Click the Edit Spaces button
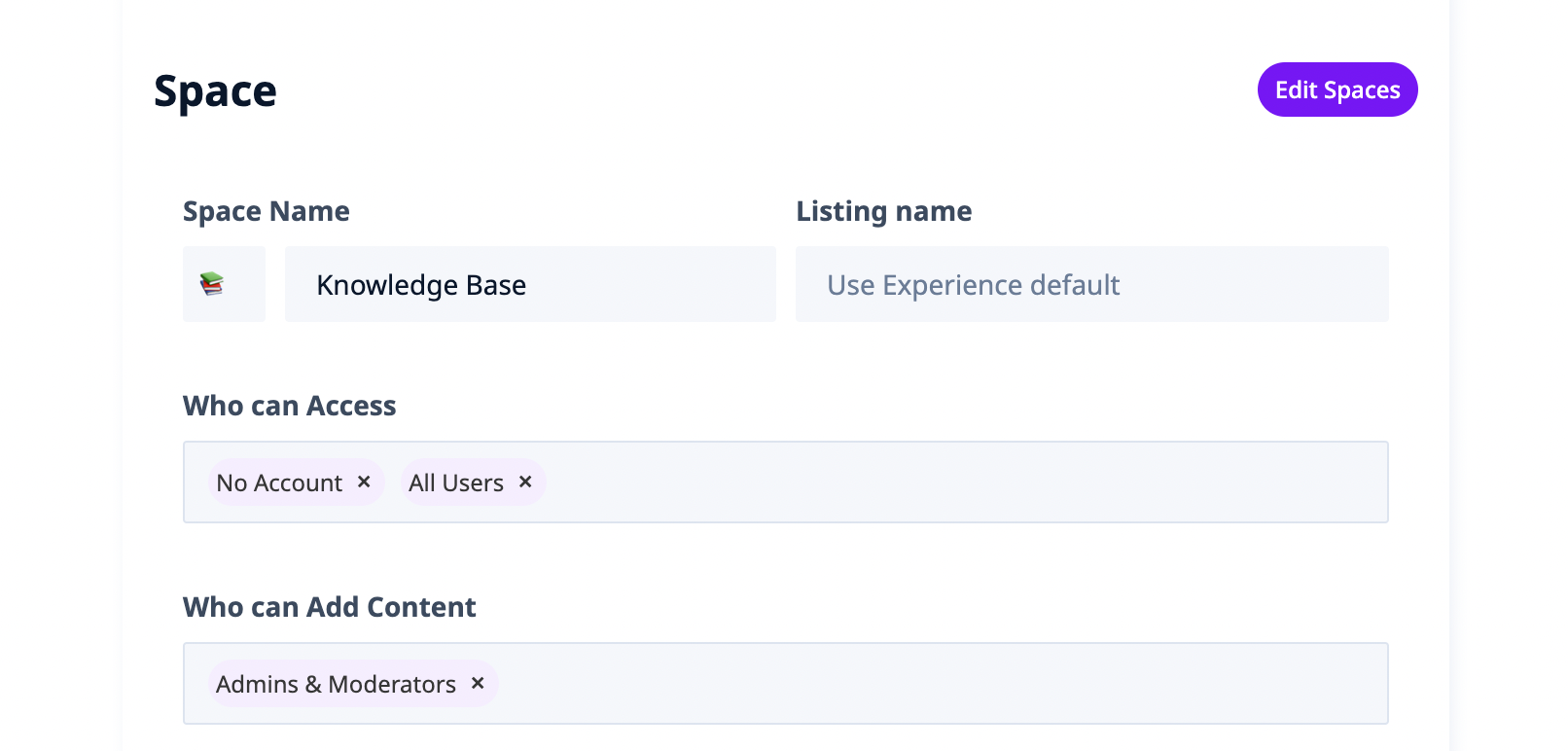The height and width of the screenshot is (751, 1568). click(x=1336, y=89)
